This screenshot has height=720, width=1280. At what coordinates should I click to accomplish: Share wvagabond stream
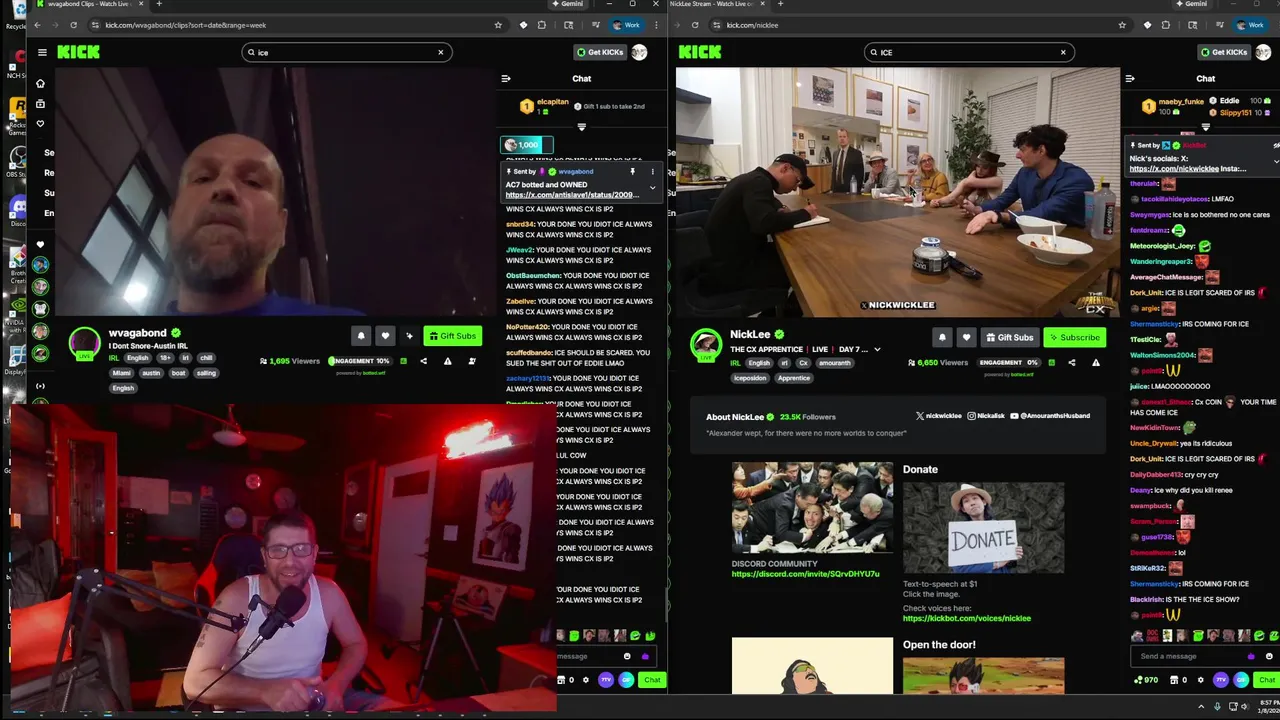[x=423, y=361]
